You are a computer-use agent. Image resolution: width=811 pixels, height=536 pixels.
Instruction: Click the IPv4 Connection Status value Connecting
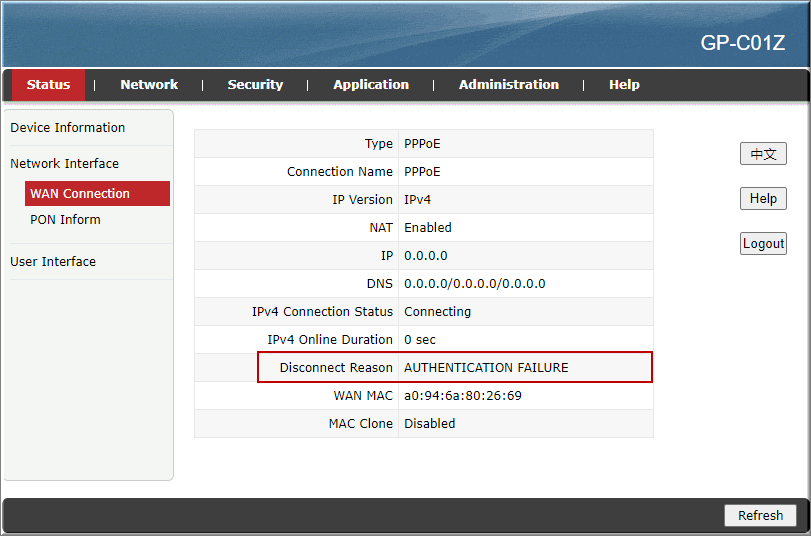437,312
